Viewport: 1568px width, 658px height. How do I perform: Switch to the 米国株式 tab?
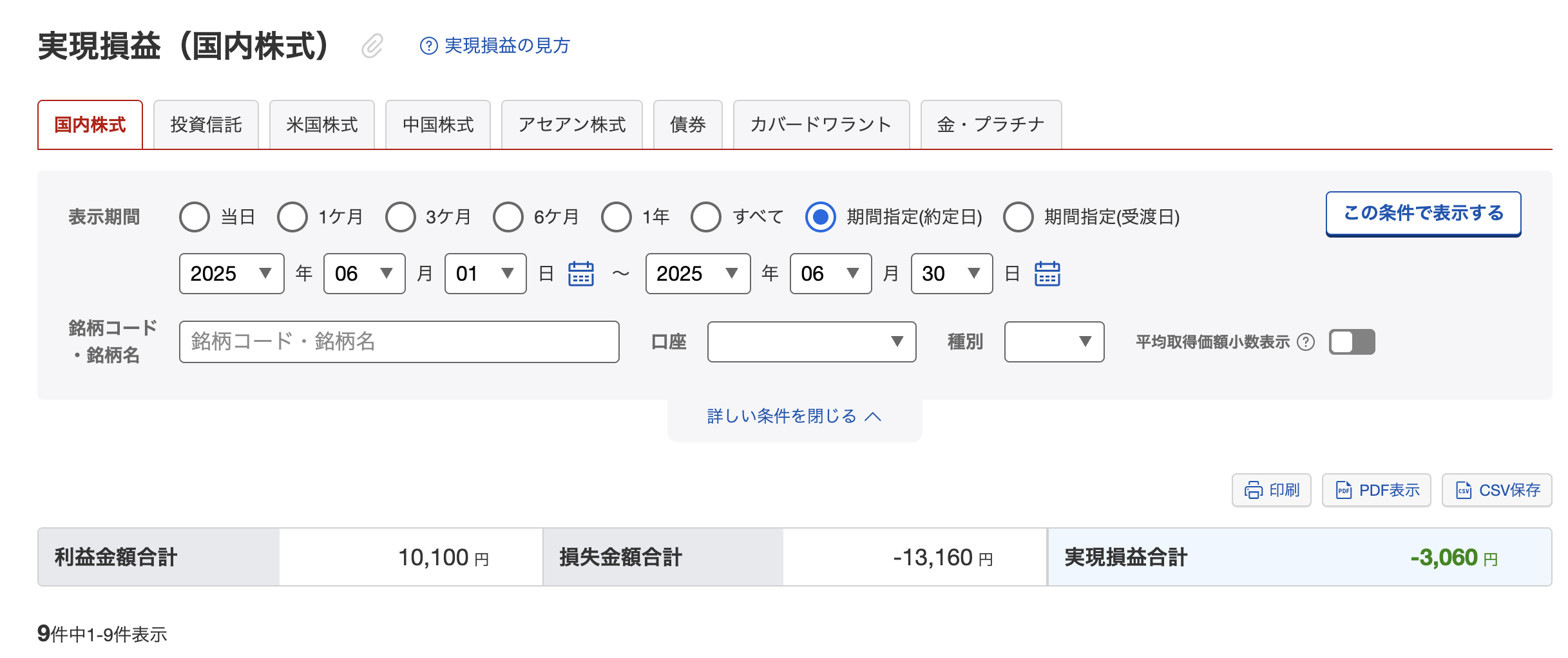322,125
